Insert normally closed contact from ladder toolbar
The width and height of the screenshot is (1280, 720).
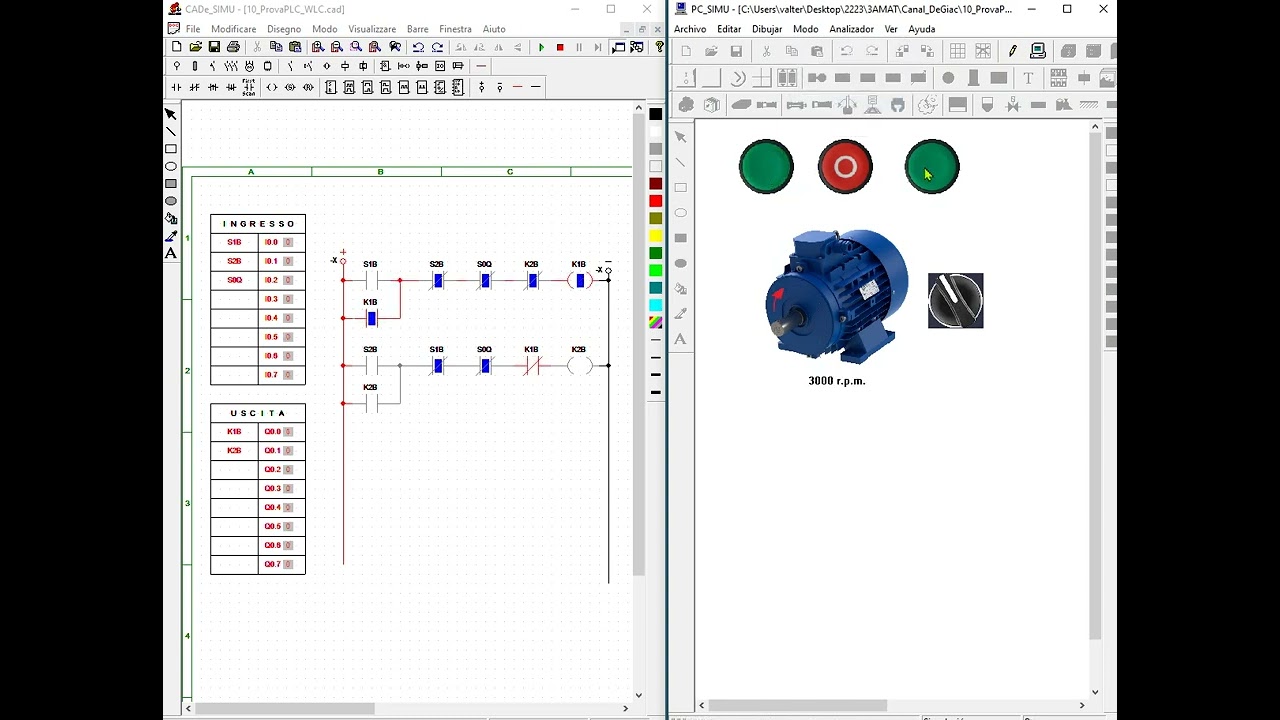click(194, 87)
